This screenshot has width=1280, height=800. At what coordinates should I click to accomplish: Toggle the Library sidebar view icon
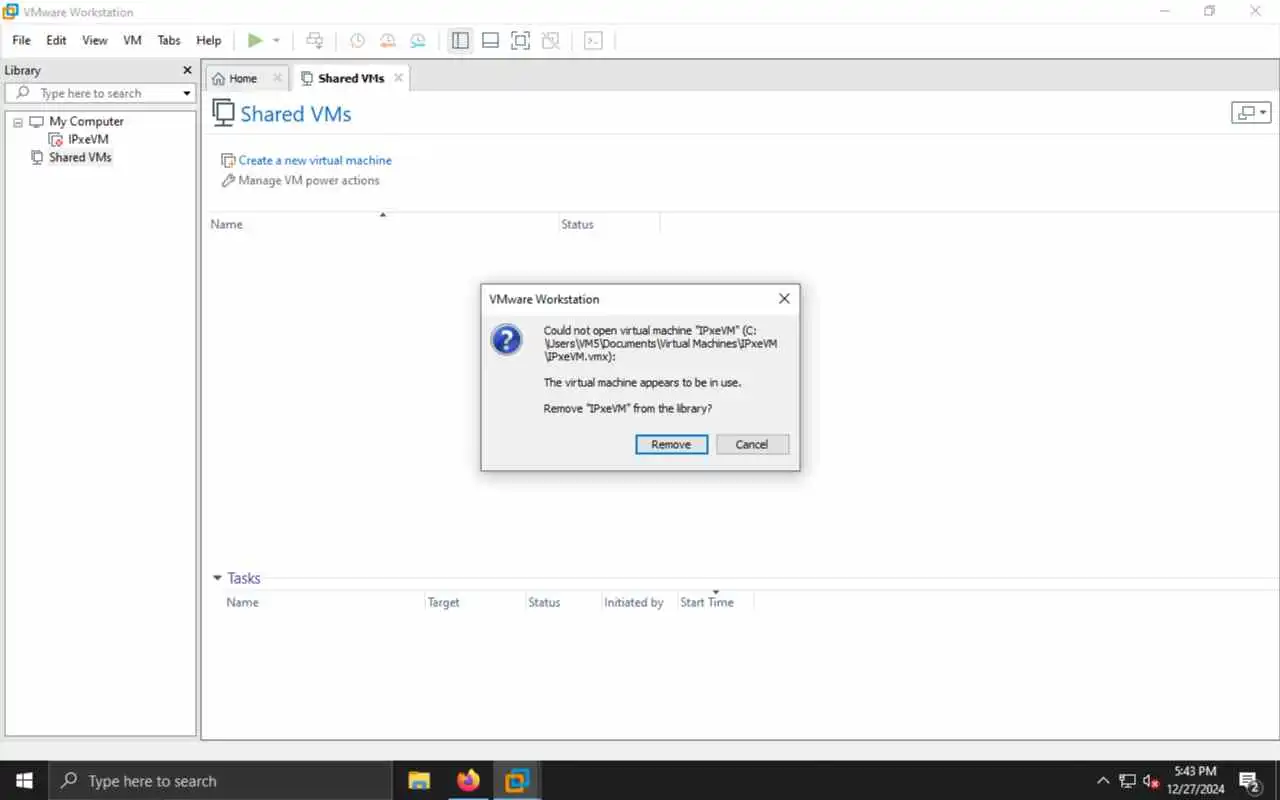460,40
